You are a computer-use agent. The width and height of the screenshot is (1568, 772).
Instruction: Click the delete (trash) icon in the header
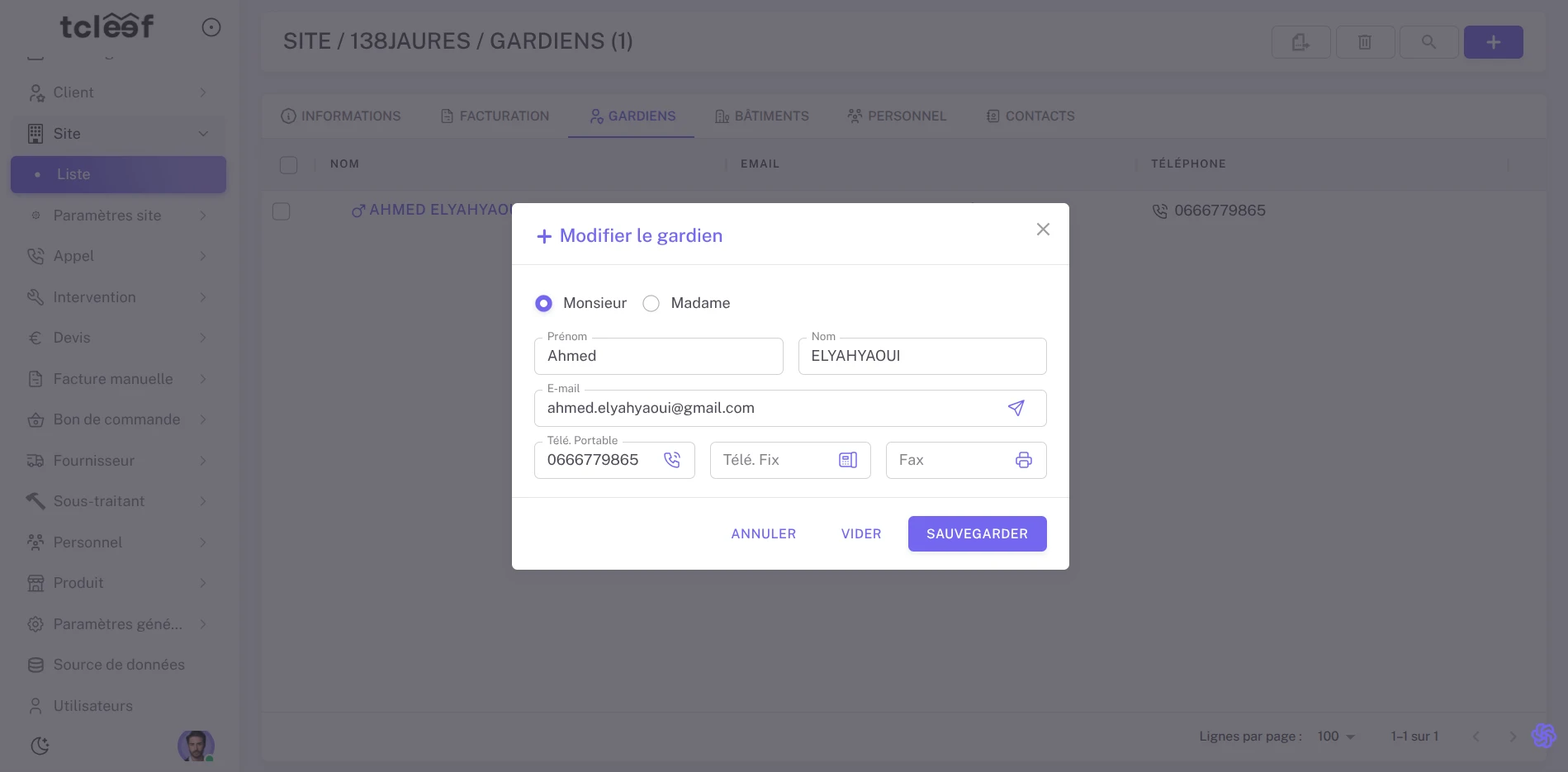(x=1365, y=41)
